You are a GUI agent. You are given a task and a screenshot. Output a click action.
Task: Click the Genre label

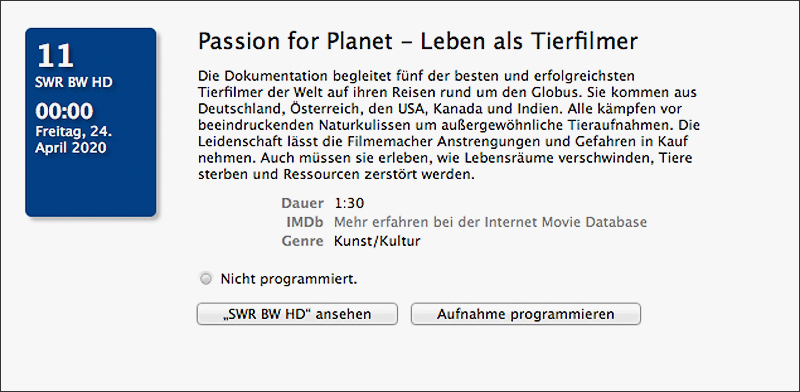(303, 241)
